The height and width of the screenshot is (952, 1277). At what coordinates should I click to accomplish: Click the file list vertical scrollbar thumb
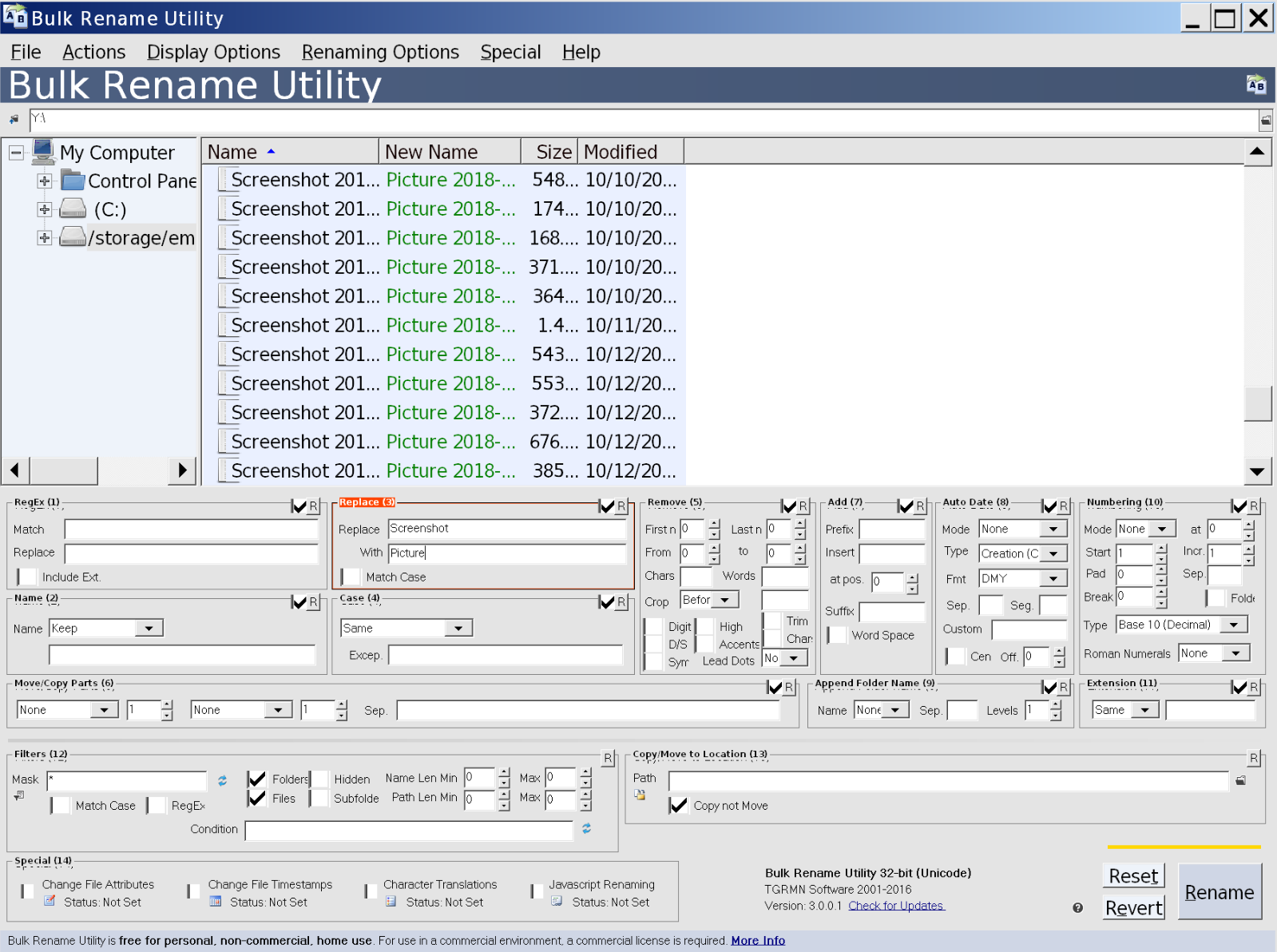(x=1258, y=403)
